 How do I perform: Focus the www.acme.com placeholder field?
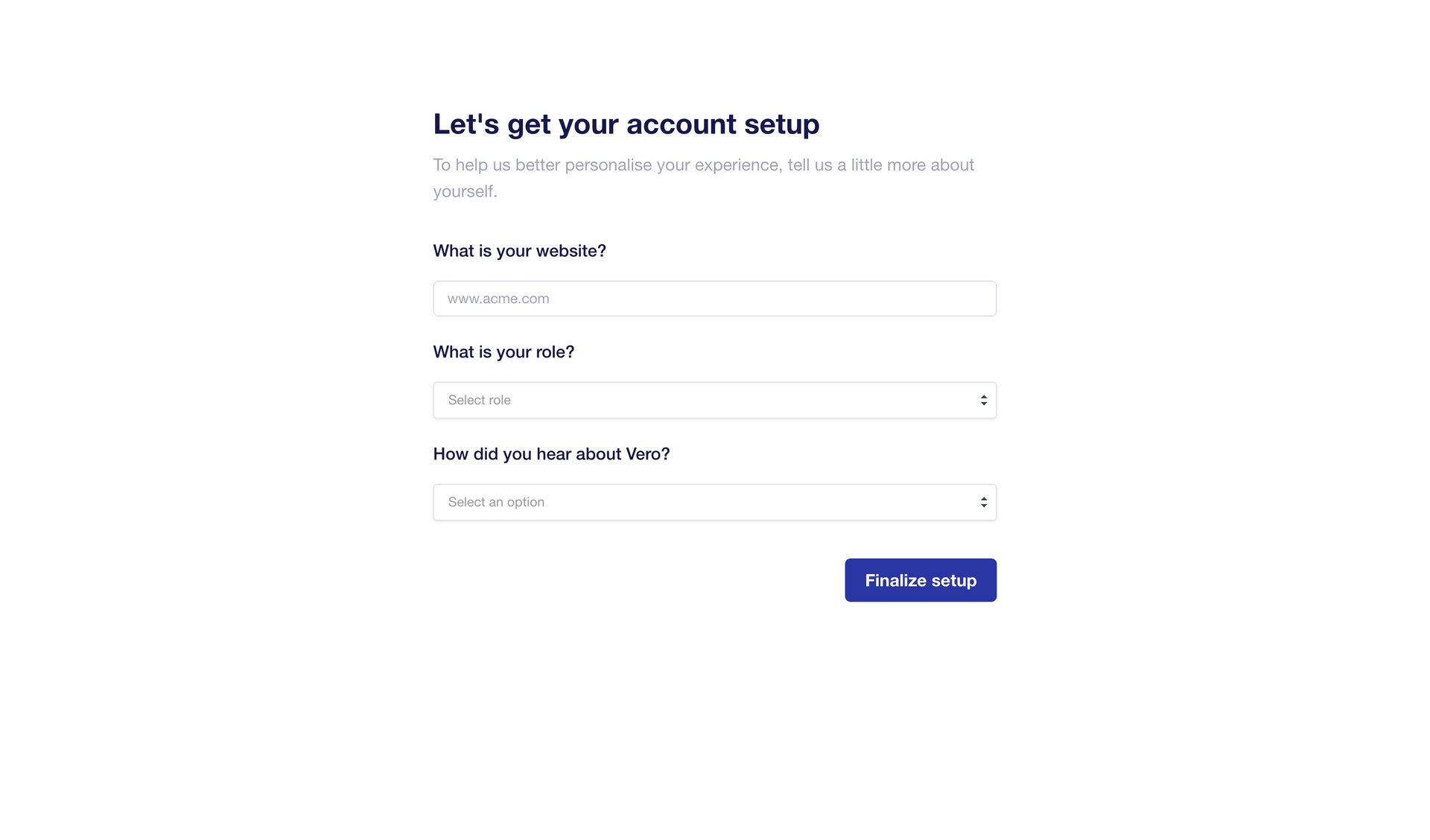[x=498, y=299]
